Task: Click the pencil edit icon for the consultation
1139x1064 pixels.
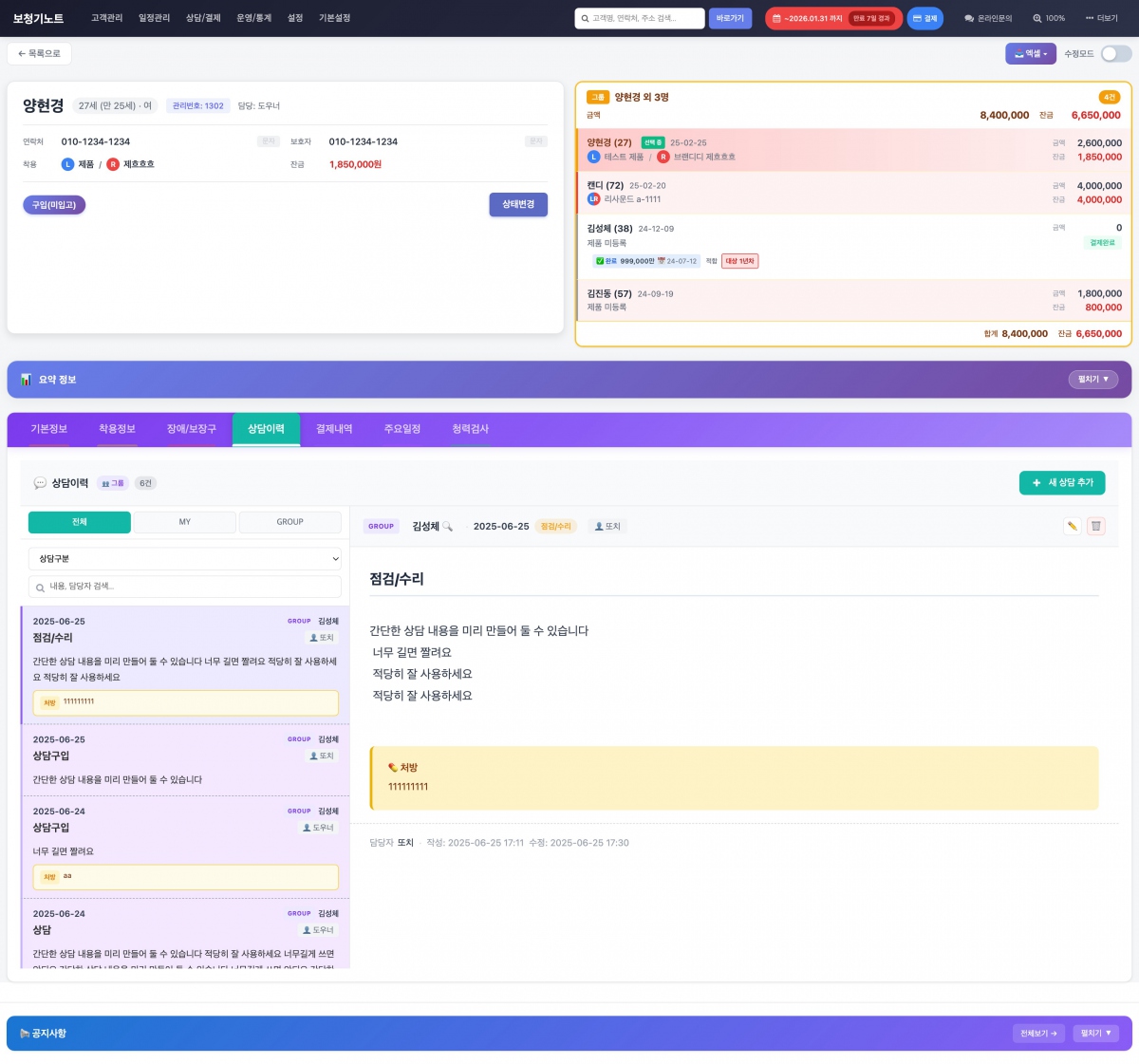Action: coord(1072,526)
